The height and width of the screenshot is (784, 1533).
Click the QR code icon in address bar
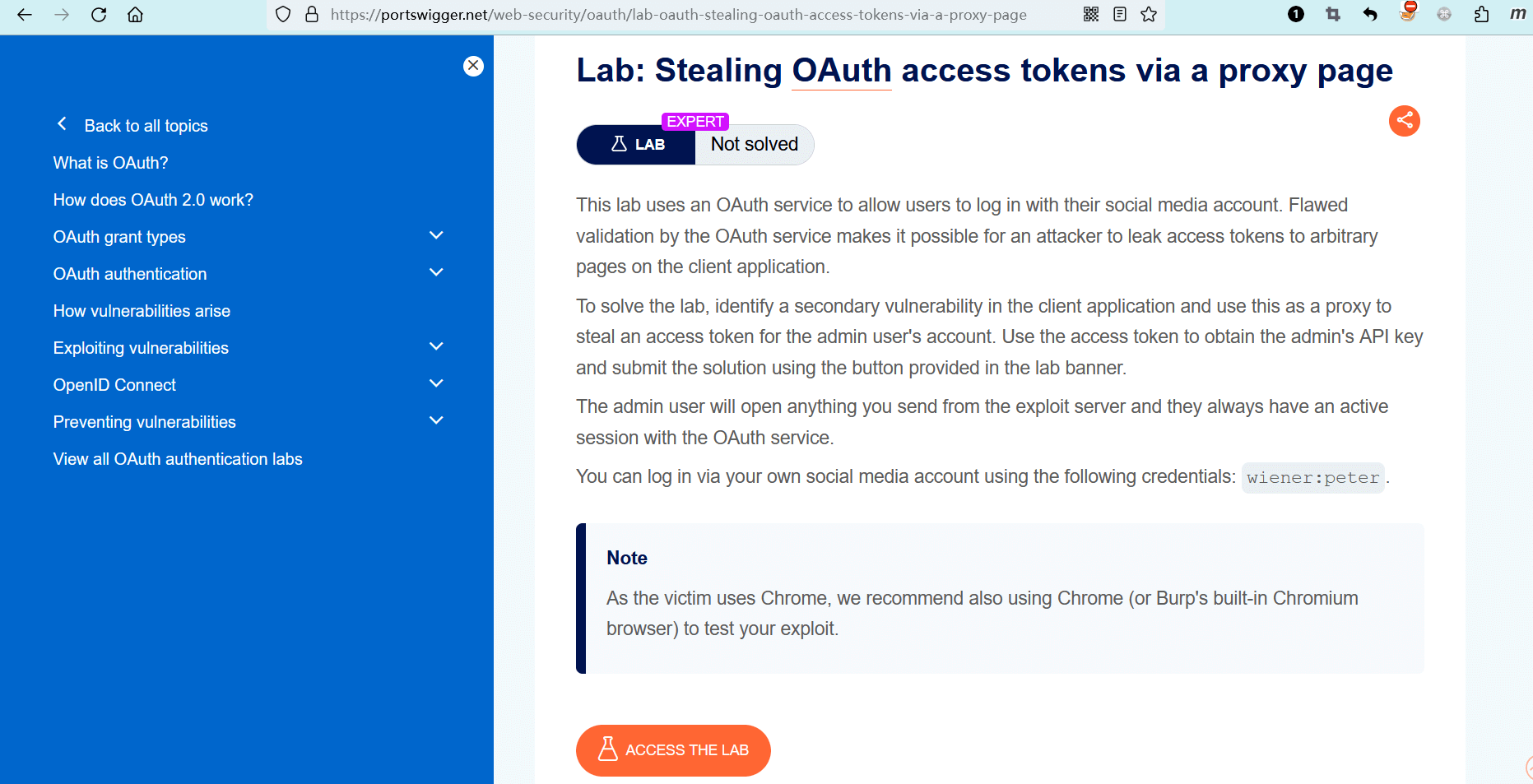[1091, 14]
